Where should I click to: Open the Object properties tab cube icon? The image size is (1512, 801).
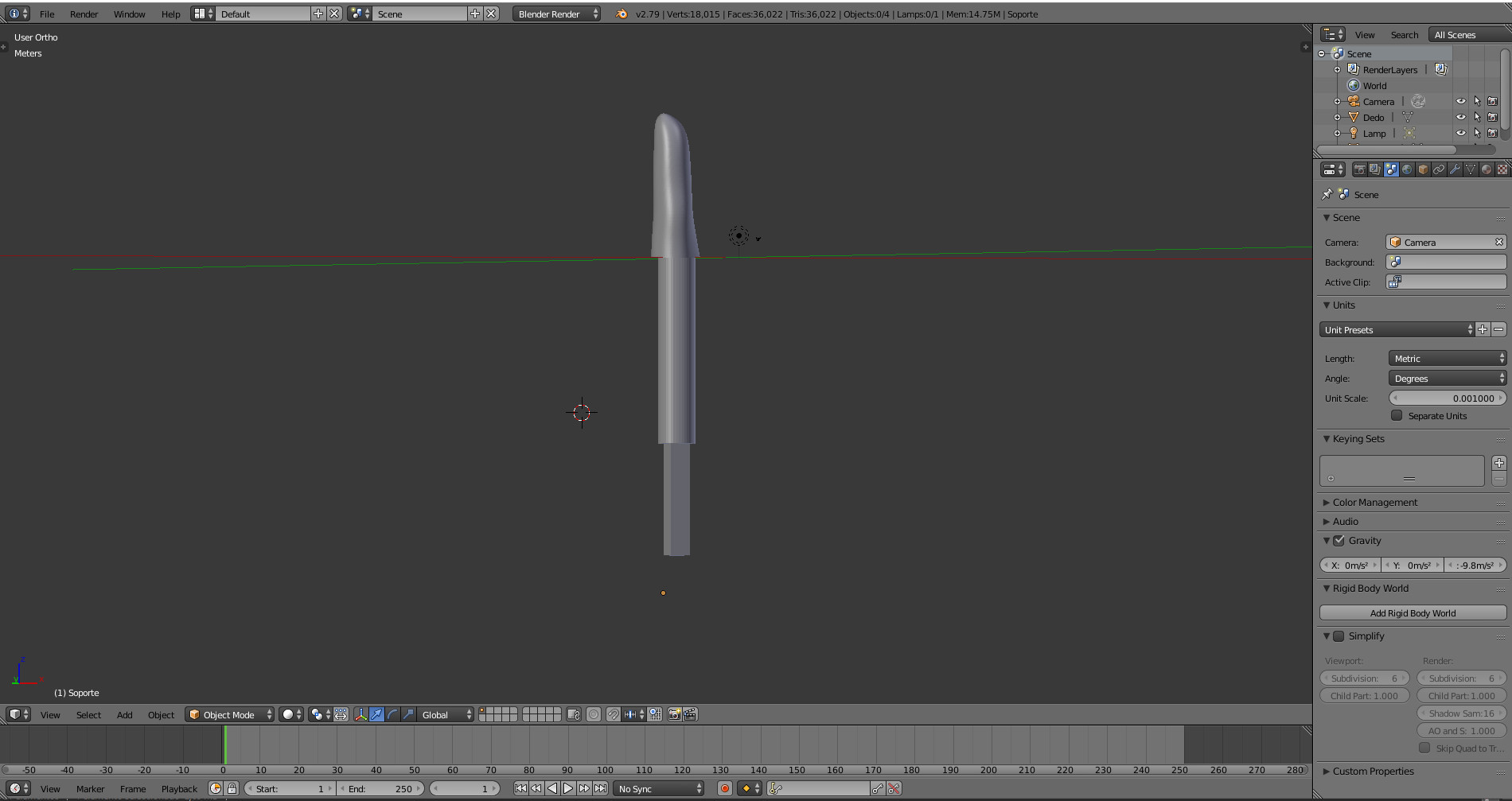click(x=1423, y=169)
